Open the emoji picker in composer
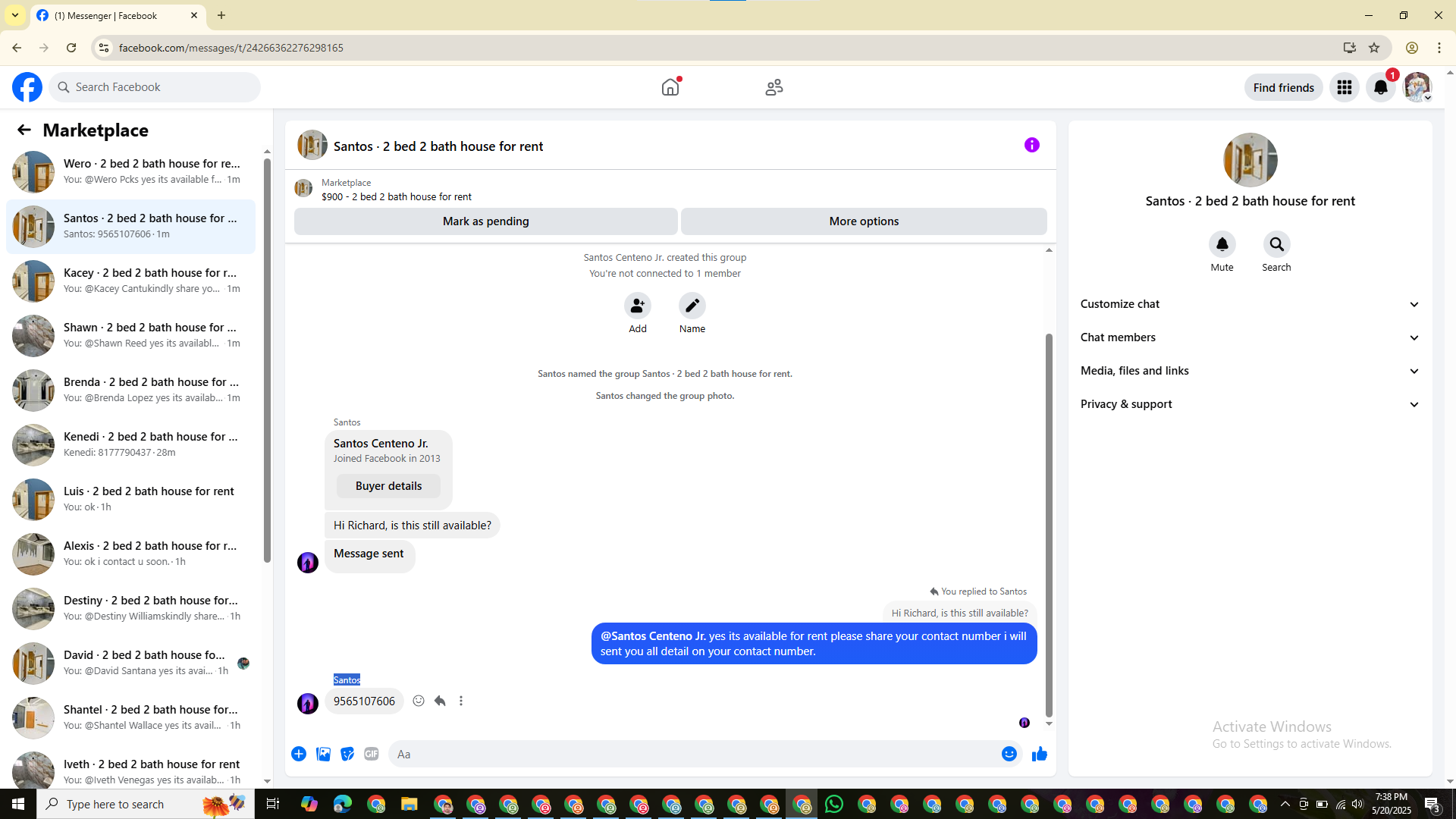This screenshot has height=819, width=1456. [x=1009, y=754]
